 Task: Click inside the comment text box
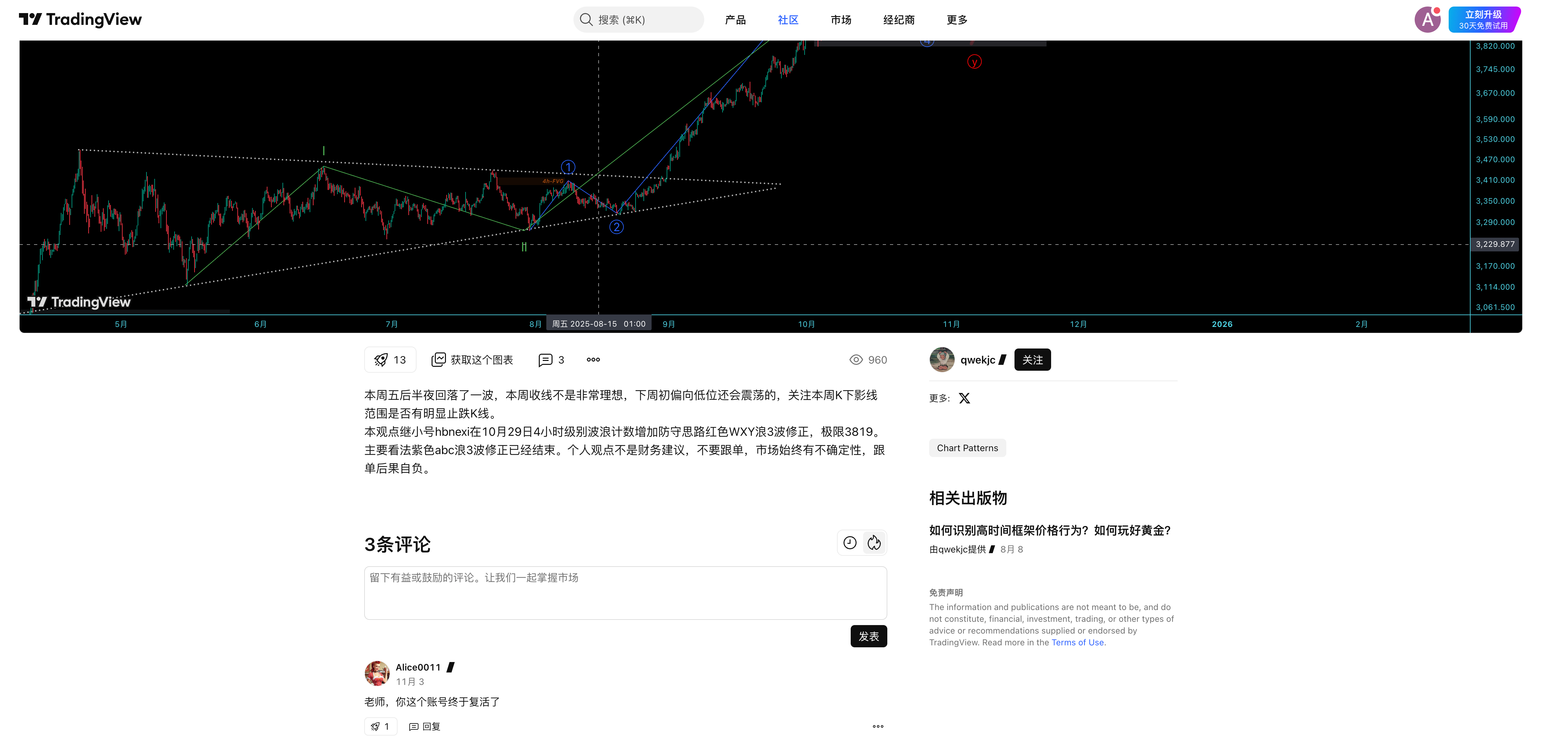[x=625, y=593]
